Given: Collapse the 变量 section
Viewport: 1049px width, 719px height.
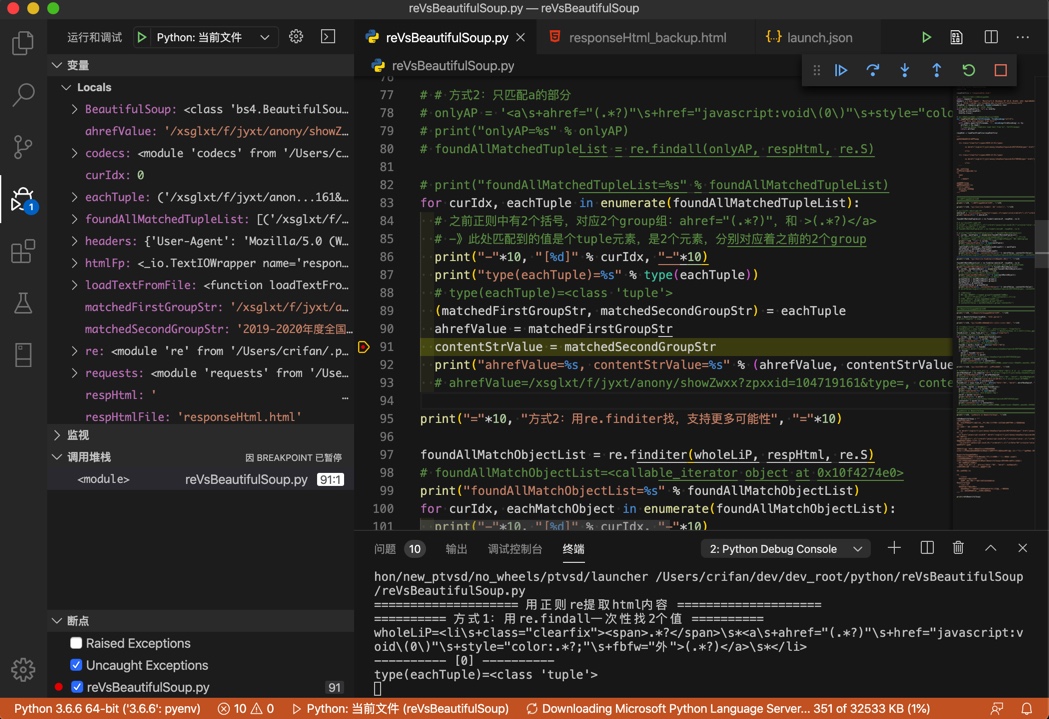Looking at the screenshot, I should click(x=58, y=65).
